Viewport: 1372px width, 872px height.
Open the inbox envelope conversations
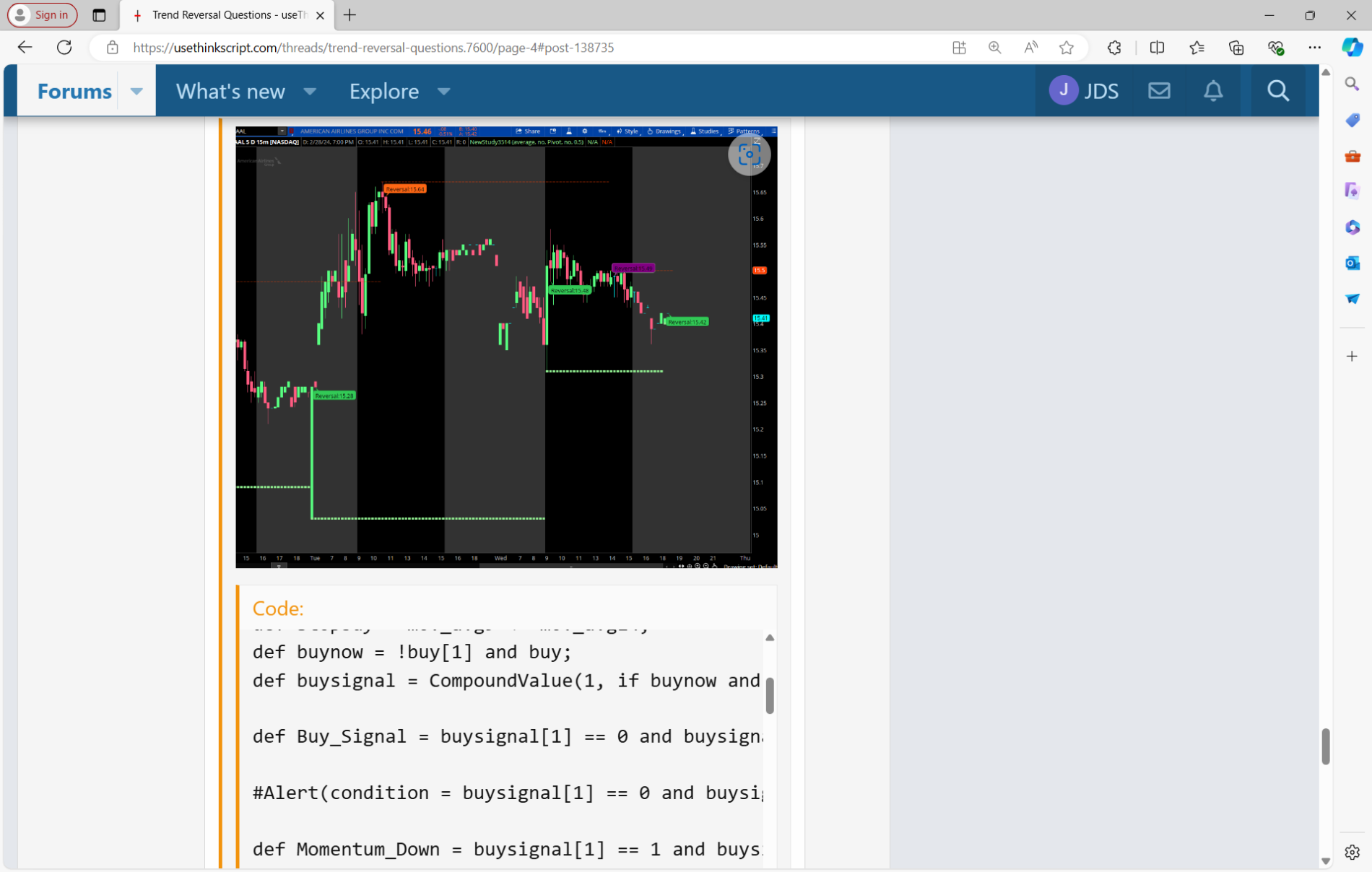coord(1159,91)
